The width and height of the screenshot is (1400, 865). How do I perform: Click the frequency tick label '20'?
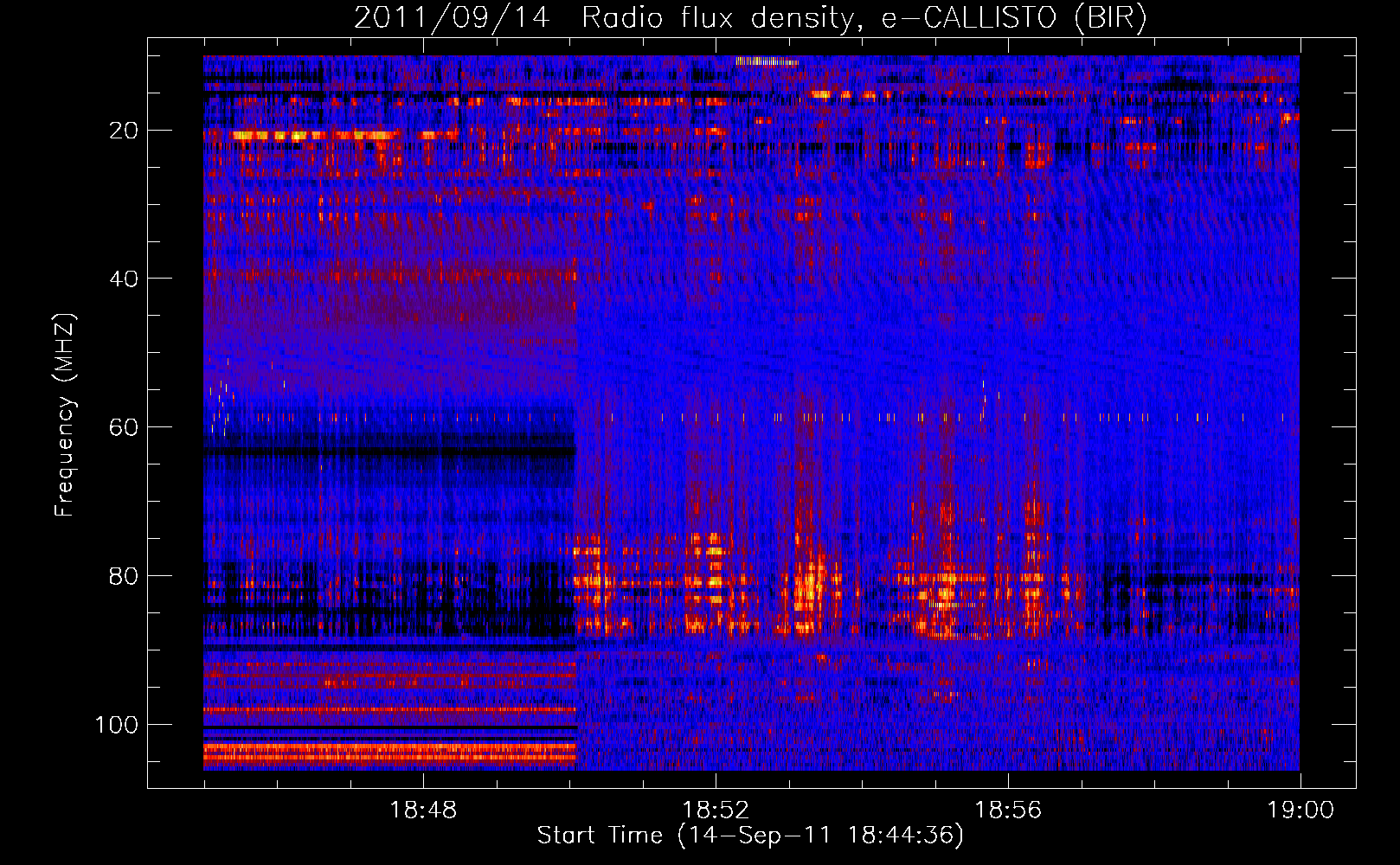pos(124,131)
